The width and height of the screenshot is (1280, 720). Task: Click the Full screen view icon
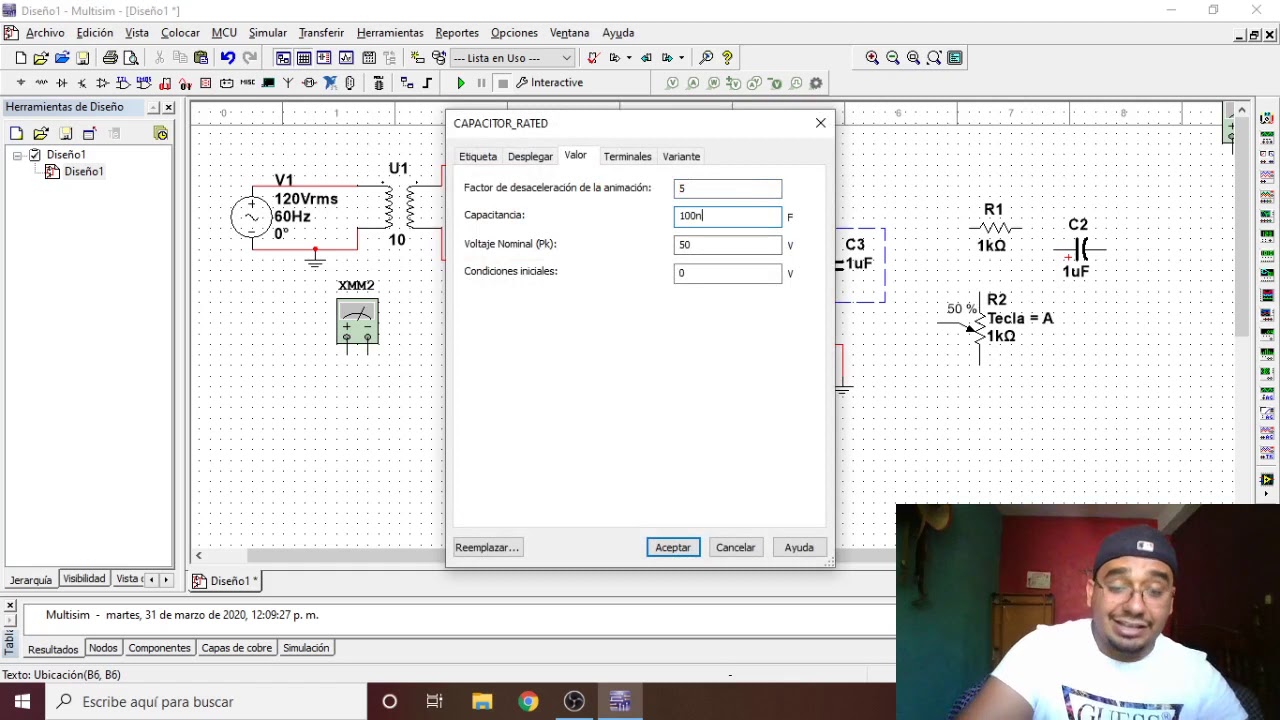click(955, 58)
